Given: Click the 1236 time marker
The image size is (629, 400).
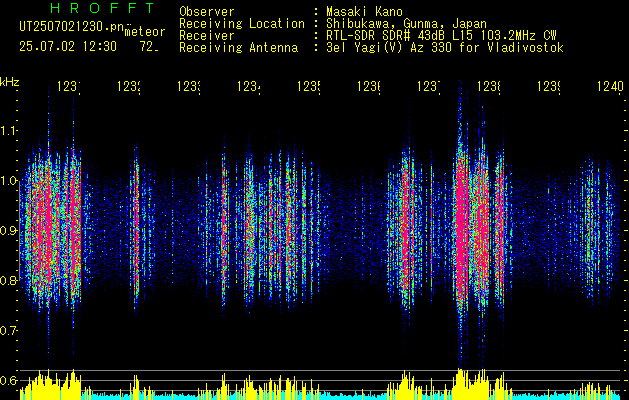Looking at the screenshot, I should click(x=368, y=87).
